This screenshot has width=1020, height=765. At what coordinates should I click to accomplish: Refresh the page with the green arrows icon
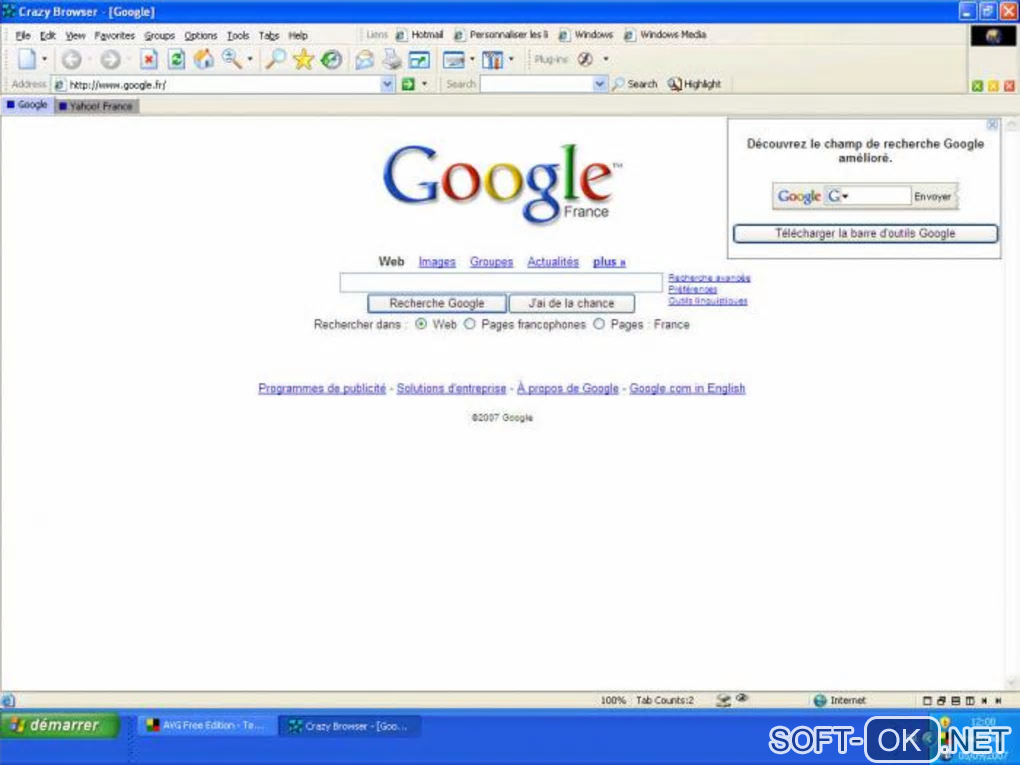pos(176,60)
